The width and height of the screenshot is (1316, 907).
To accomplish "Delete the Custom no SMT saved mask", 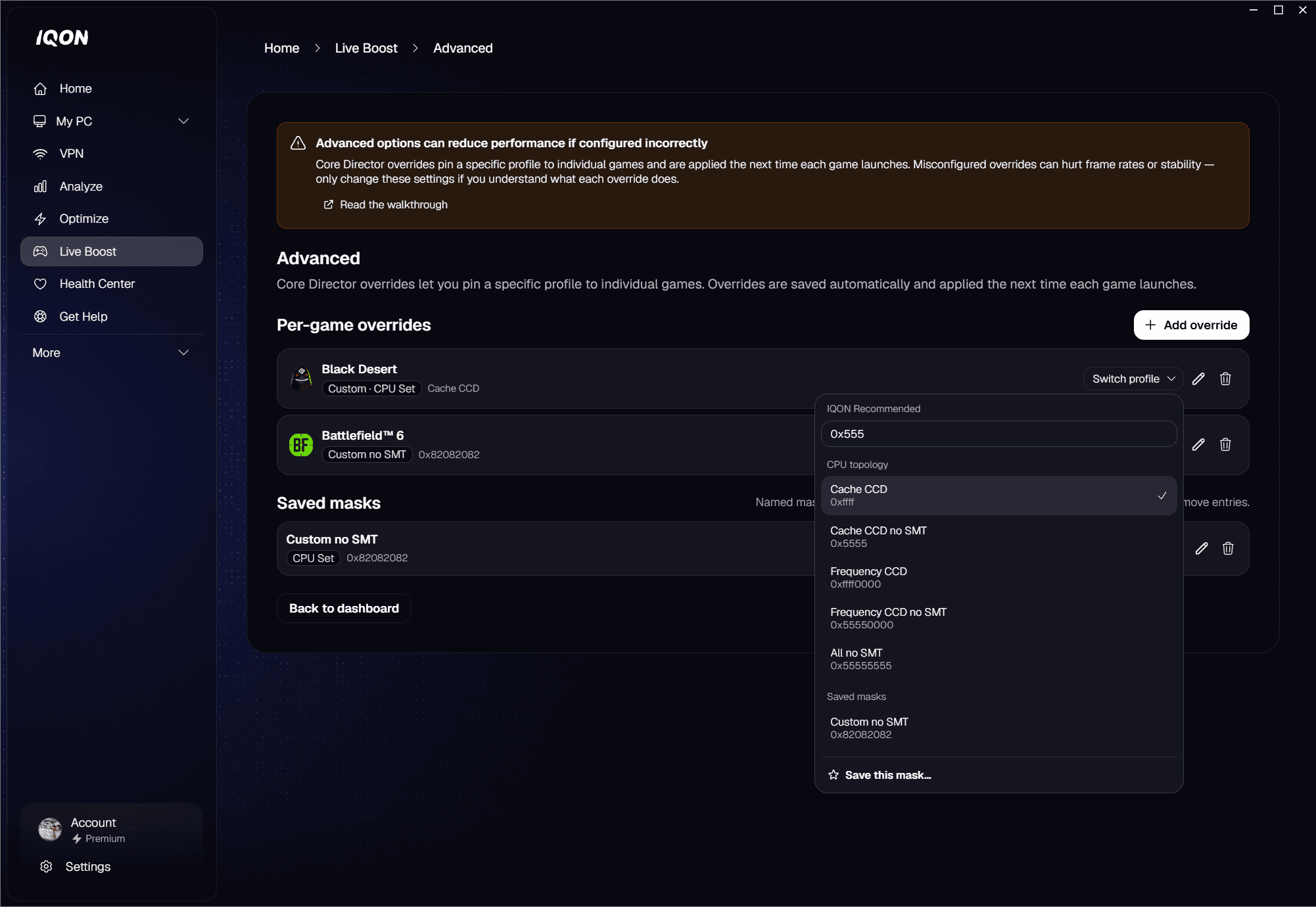I will (1227, 548).
